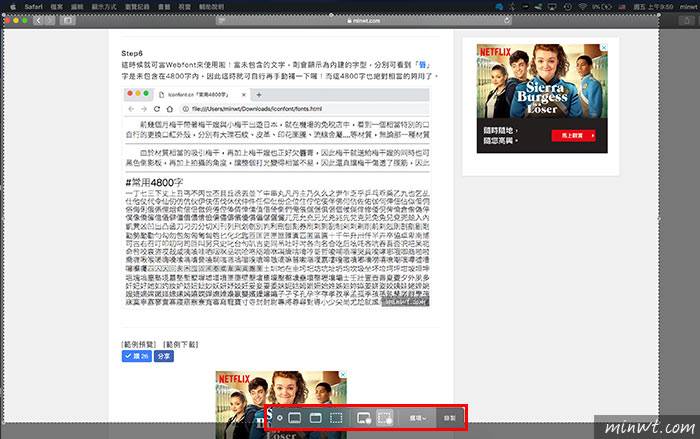Select capture entire screen tool
Viewport: 700px width, 439px height.
296,417
